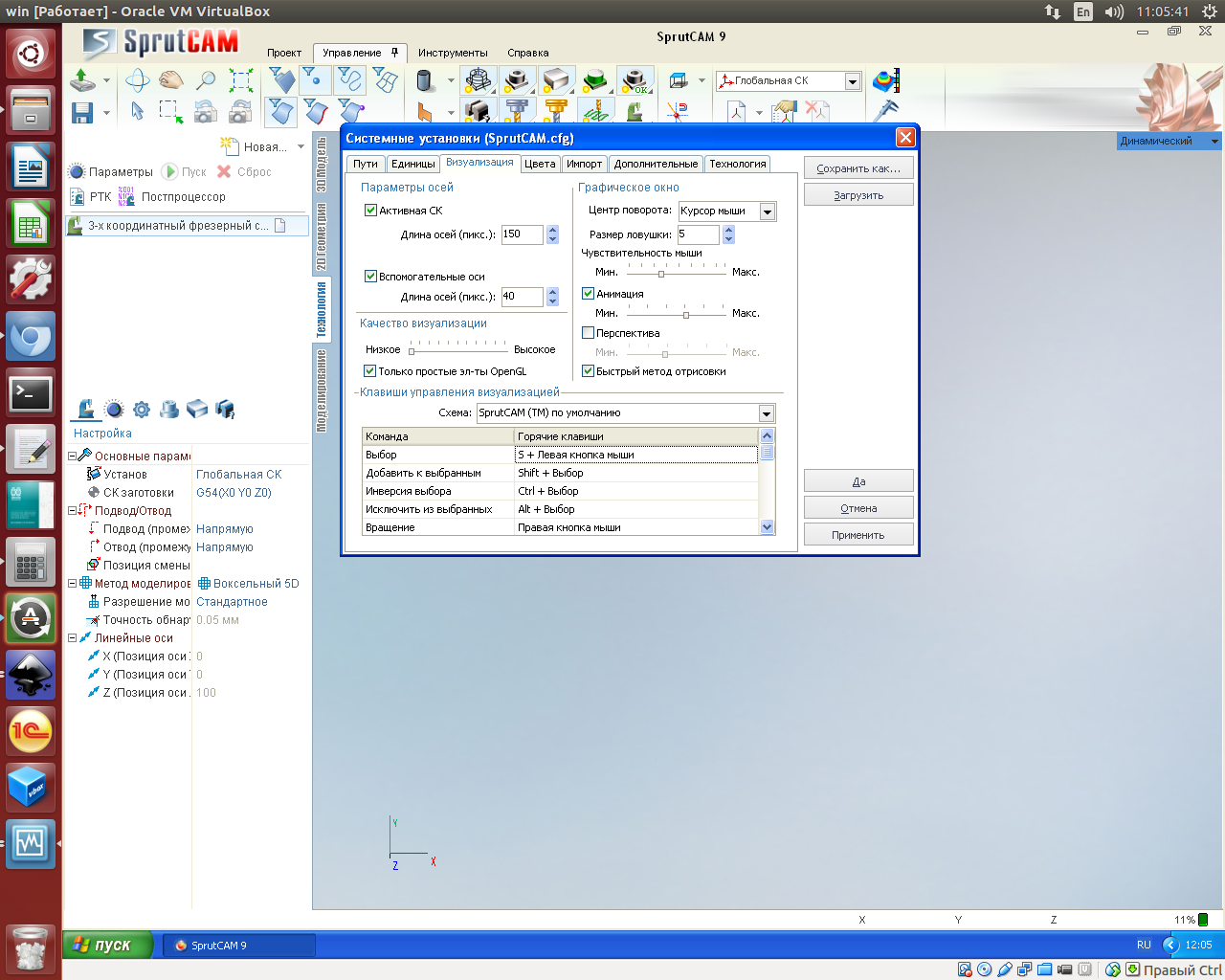Screen dimensions: 1225x980
Task: Enable the Перспектива checkbox
Action: pyautogui.click(x=589, y=333)
